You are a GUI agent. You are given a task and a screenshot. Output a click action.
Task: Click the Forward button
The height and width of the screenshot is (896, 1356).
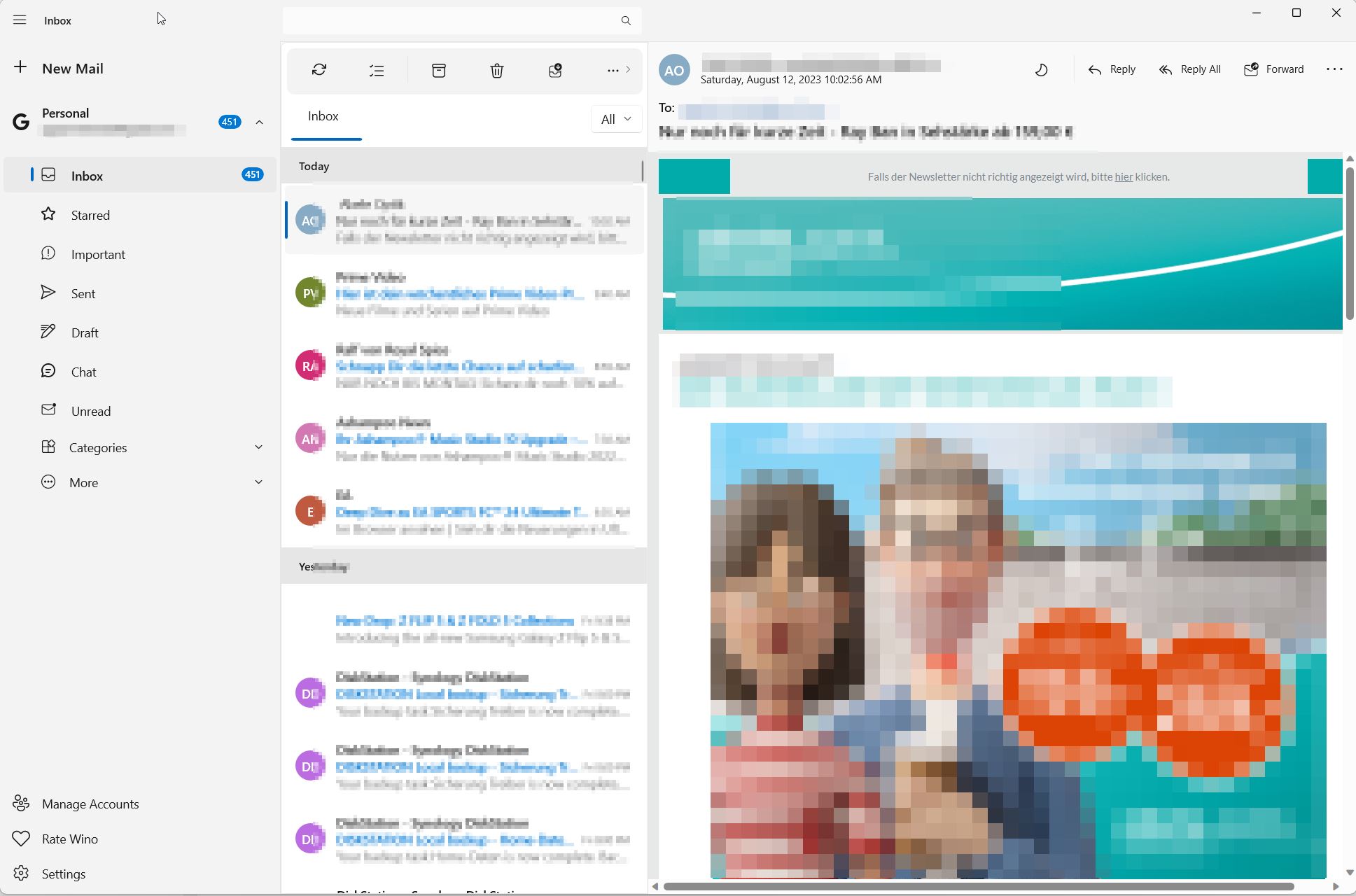(x=1273, y=69)
